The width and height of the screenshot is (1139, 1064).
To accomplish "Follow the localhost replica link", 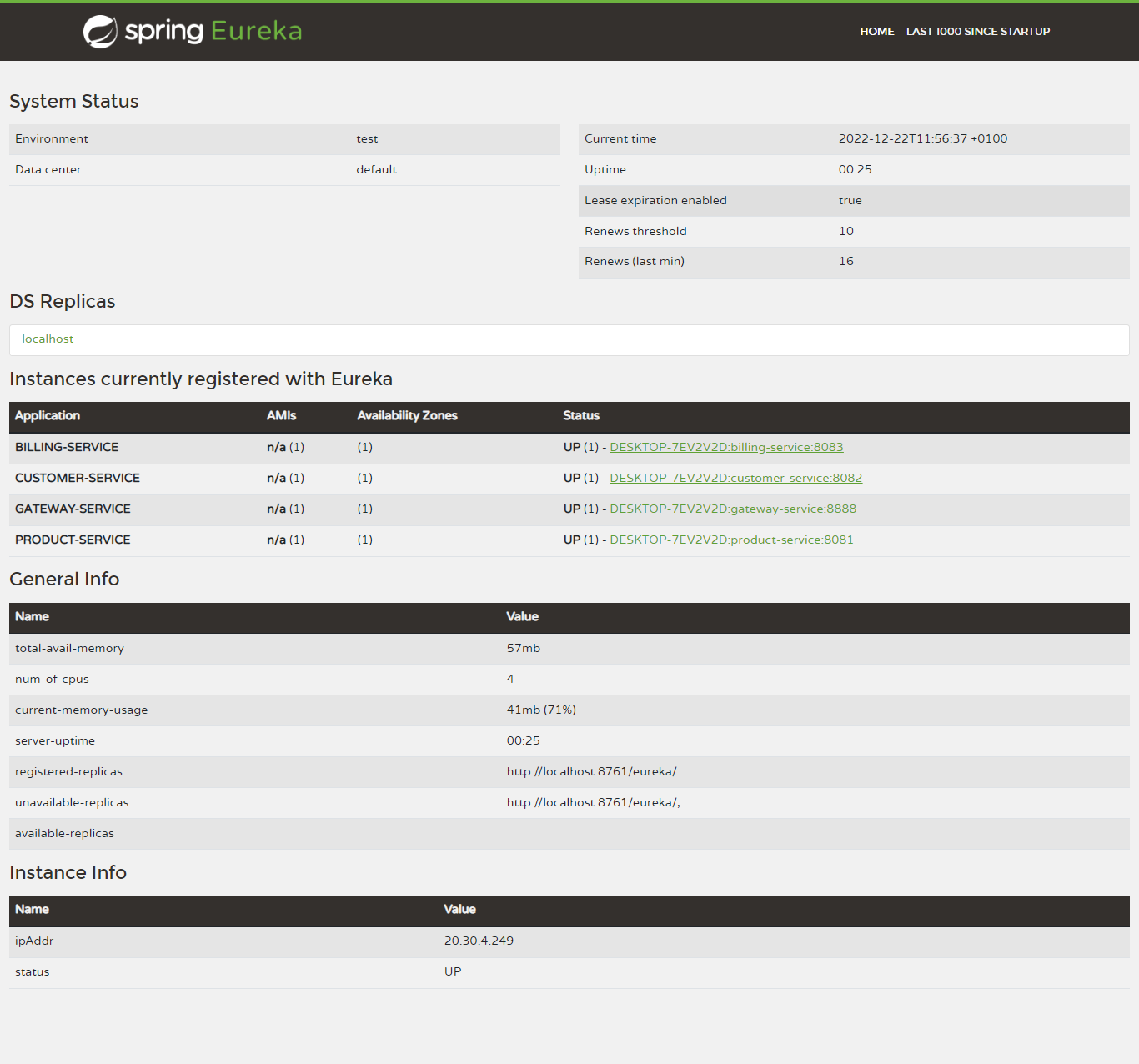I will (x=48, y=339).
